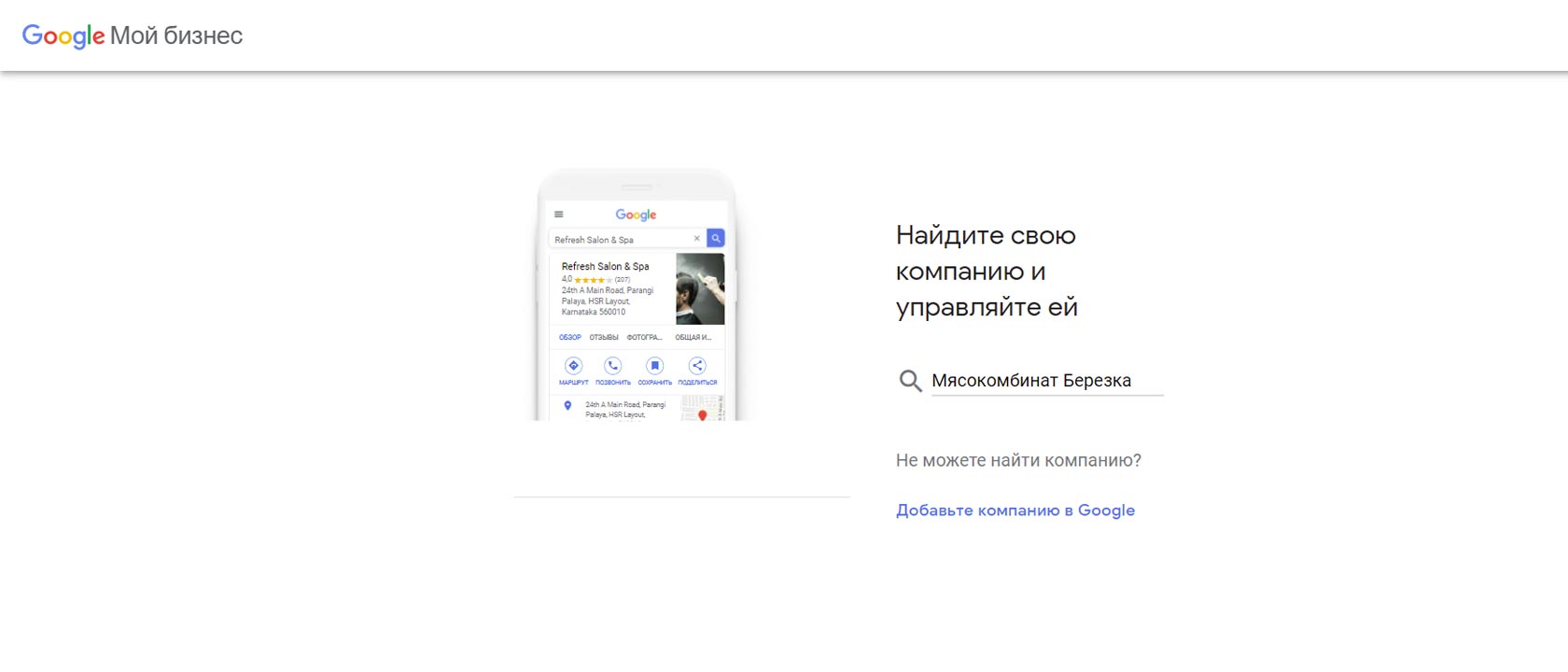
Task: Focus the company search field with Мясокомбинат Березка
Action: coord(1047,381)
